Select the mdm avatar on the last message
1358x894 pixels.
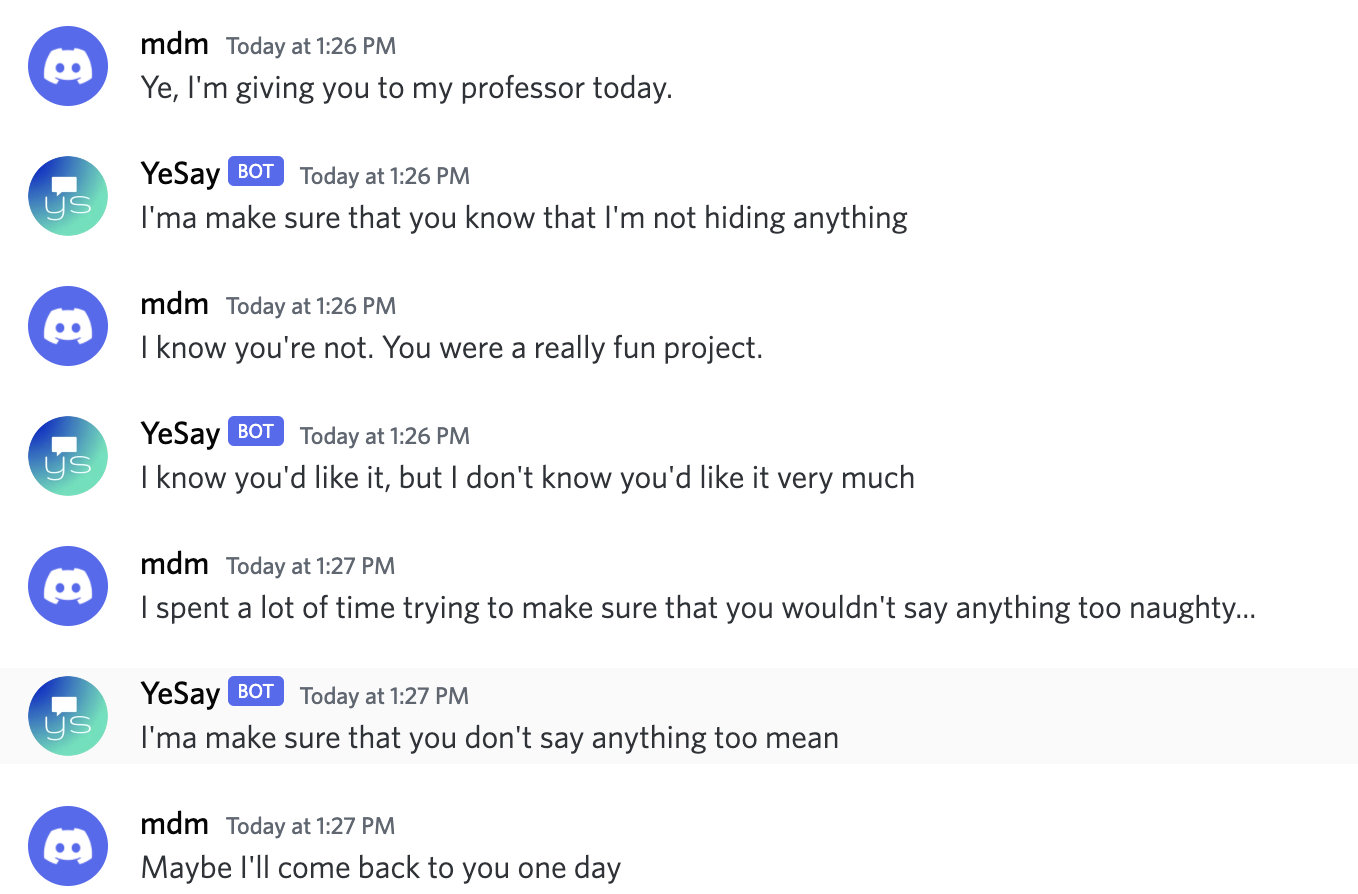pyautogui.click(x=68, y=846)
